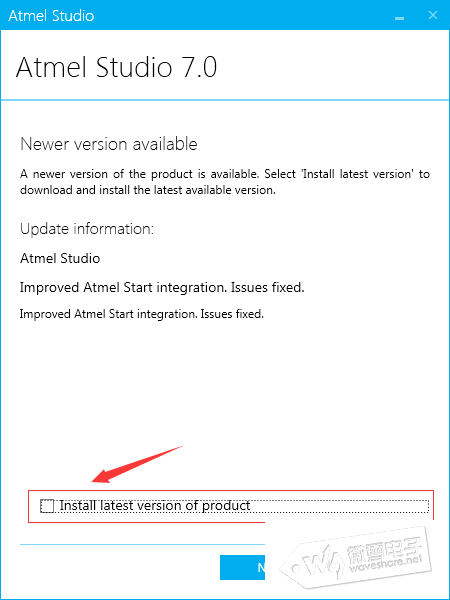Click the blue Next button
450x600 pixels.
(242, 567)
